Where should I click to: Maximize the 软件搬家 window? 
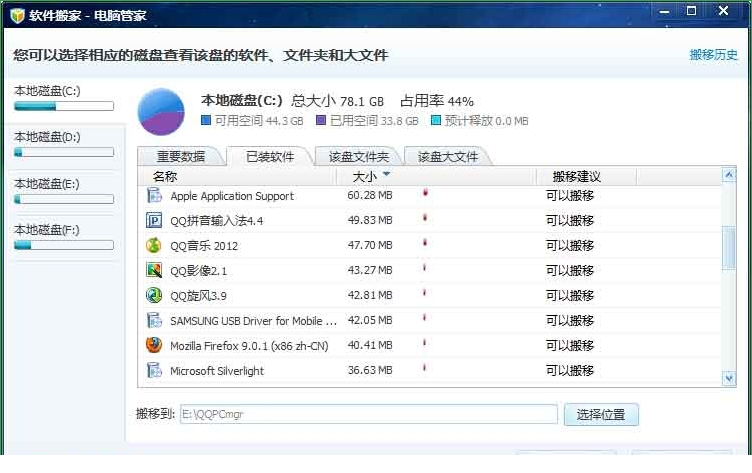691,11
